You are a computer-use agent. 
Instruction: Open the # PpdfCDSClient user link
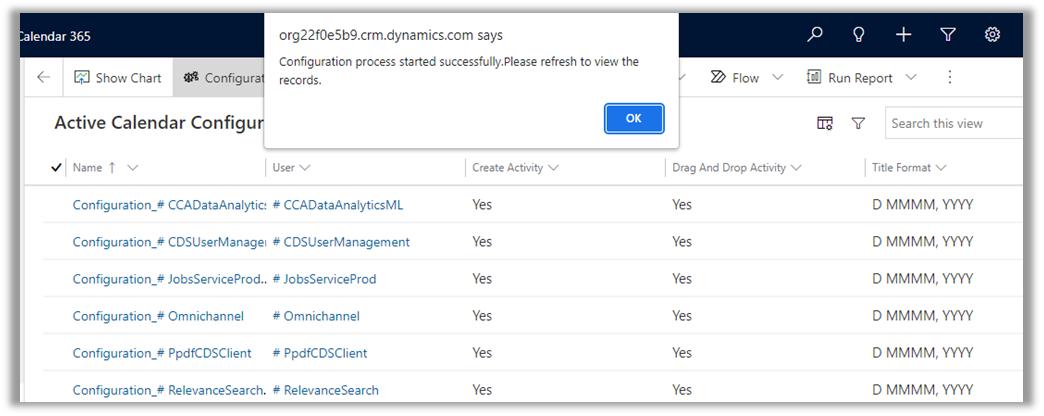pyautogui.click(x=320, y=353)
